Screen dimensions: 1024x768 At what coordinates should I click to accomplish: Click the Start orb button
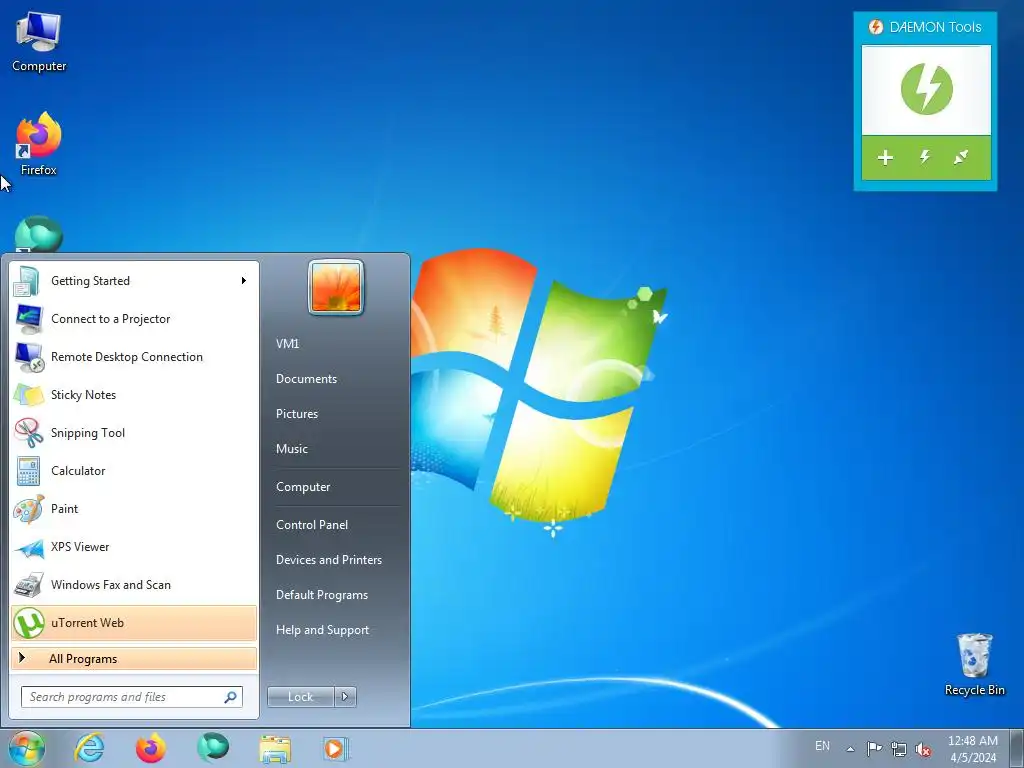coord(27,748)
